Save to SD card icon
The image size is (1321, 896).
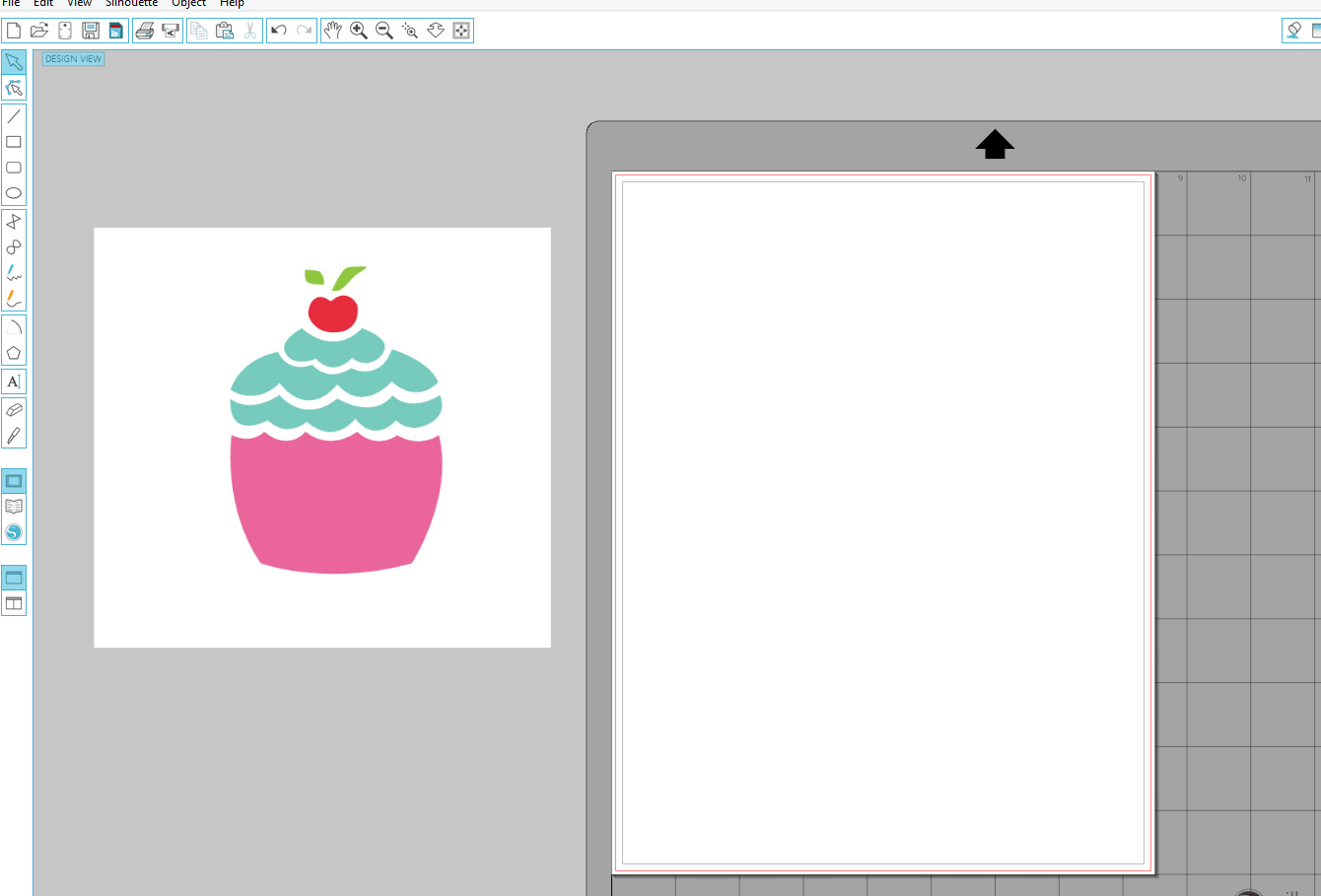[x=116, y=31]
